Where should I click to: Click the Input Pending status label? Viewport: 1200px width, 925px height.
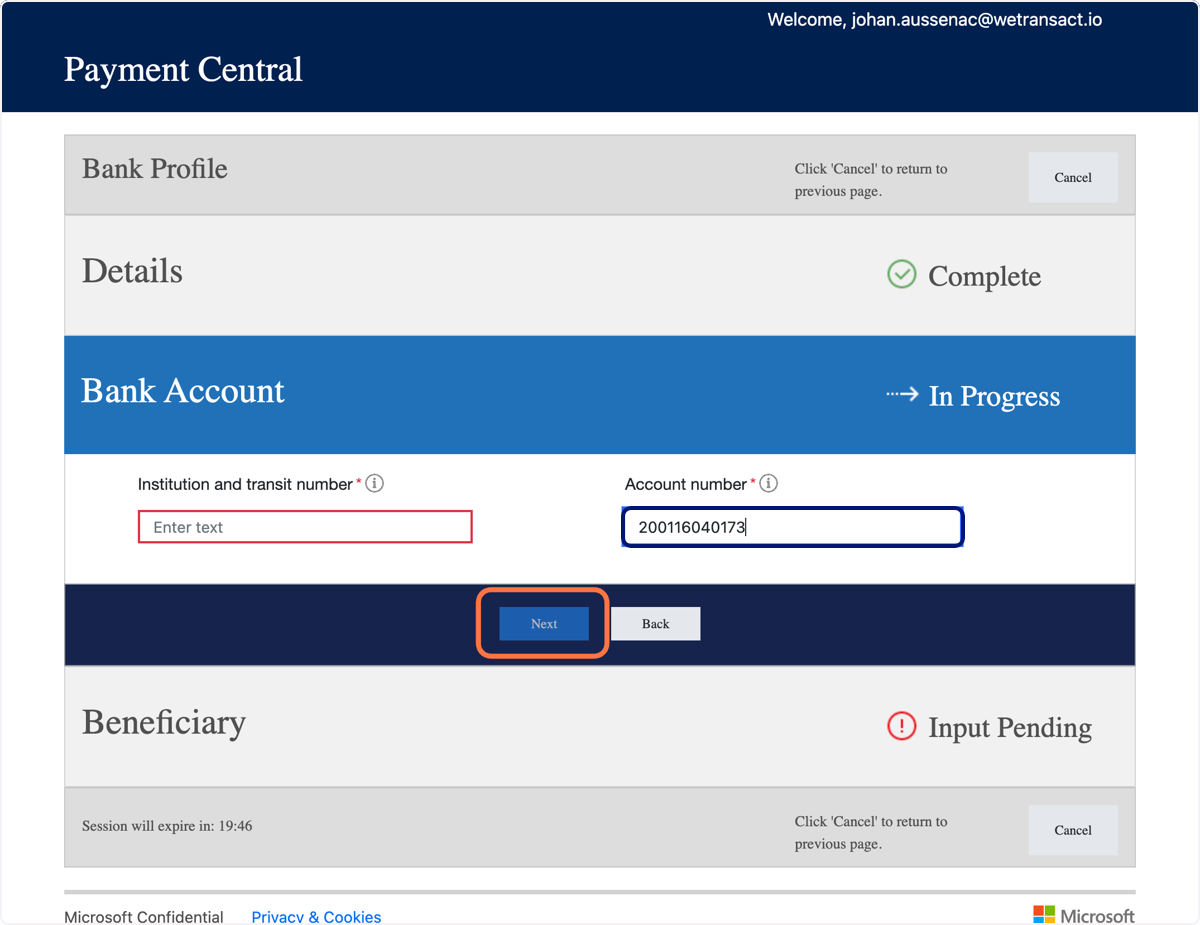[x=1010, y=728]
